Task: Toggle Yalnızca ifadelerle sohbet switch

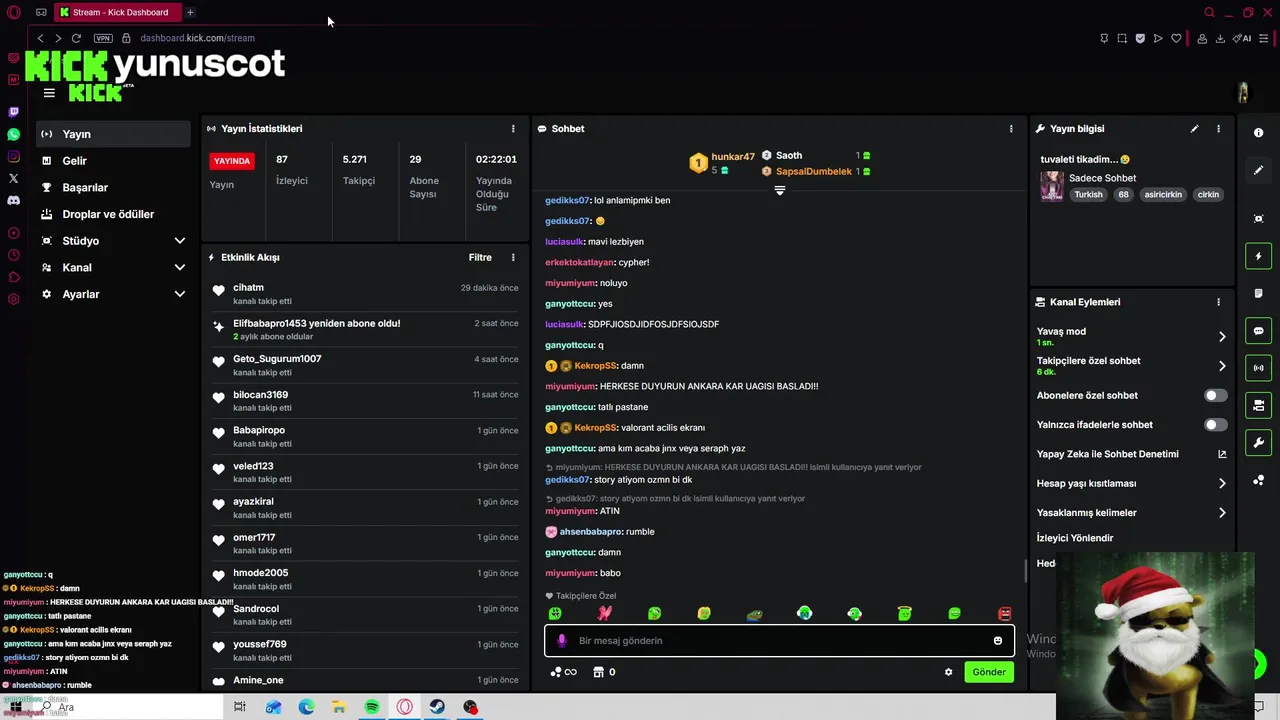Action: point(1215,425)
